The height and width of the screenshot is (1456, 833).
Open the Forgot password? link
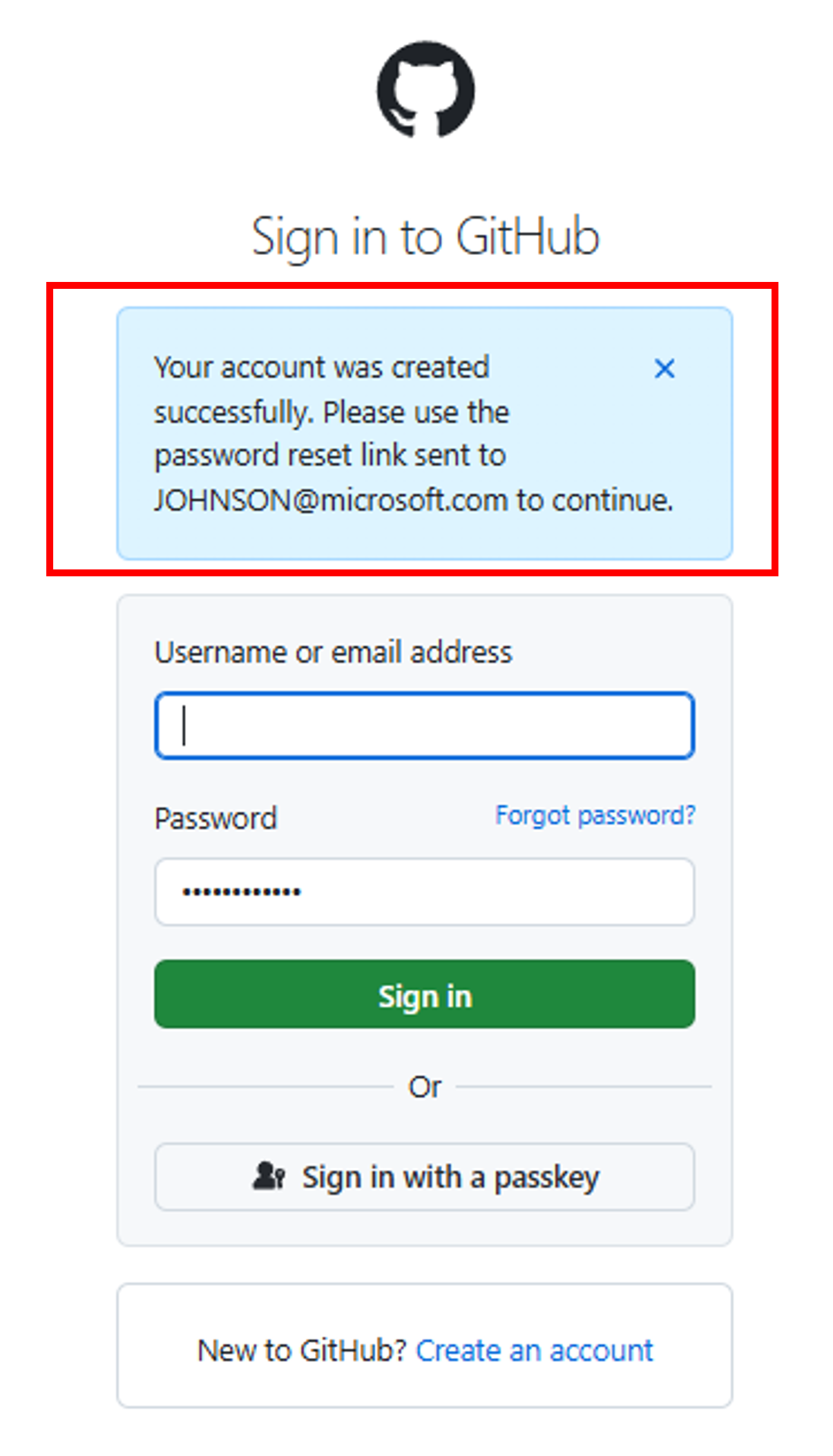595,816
